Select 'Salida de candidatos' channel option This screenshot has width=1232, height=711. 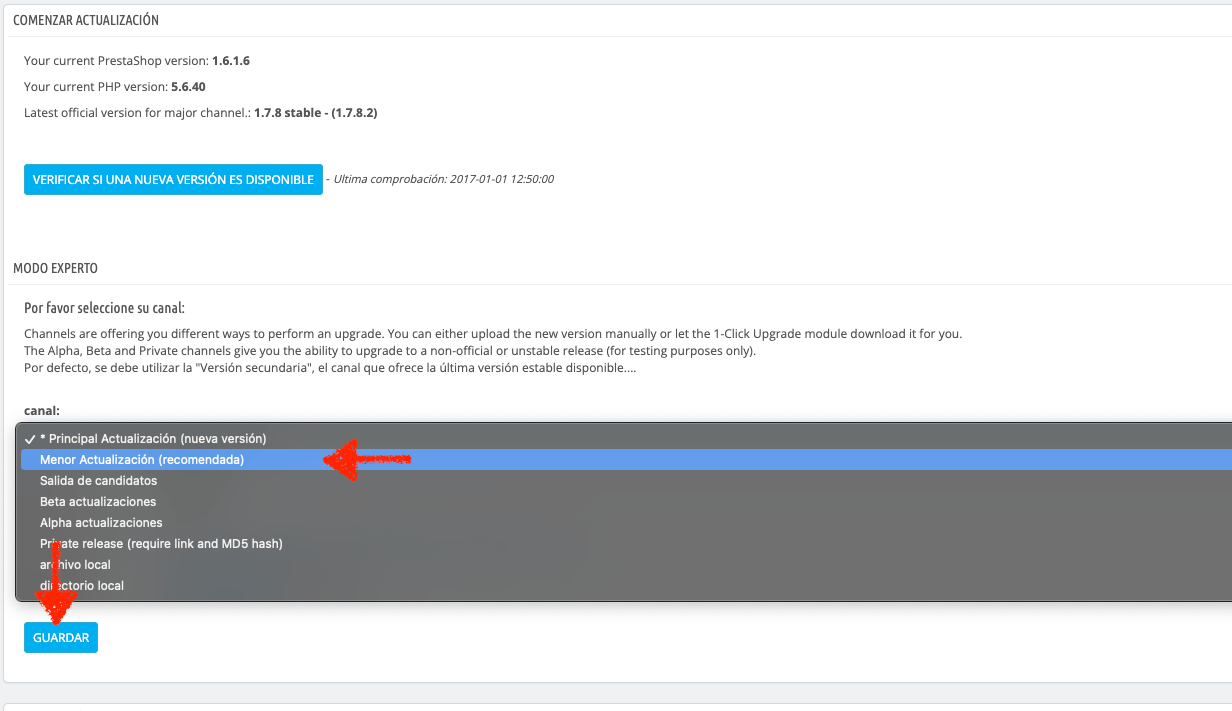[624, 481]
